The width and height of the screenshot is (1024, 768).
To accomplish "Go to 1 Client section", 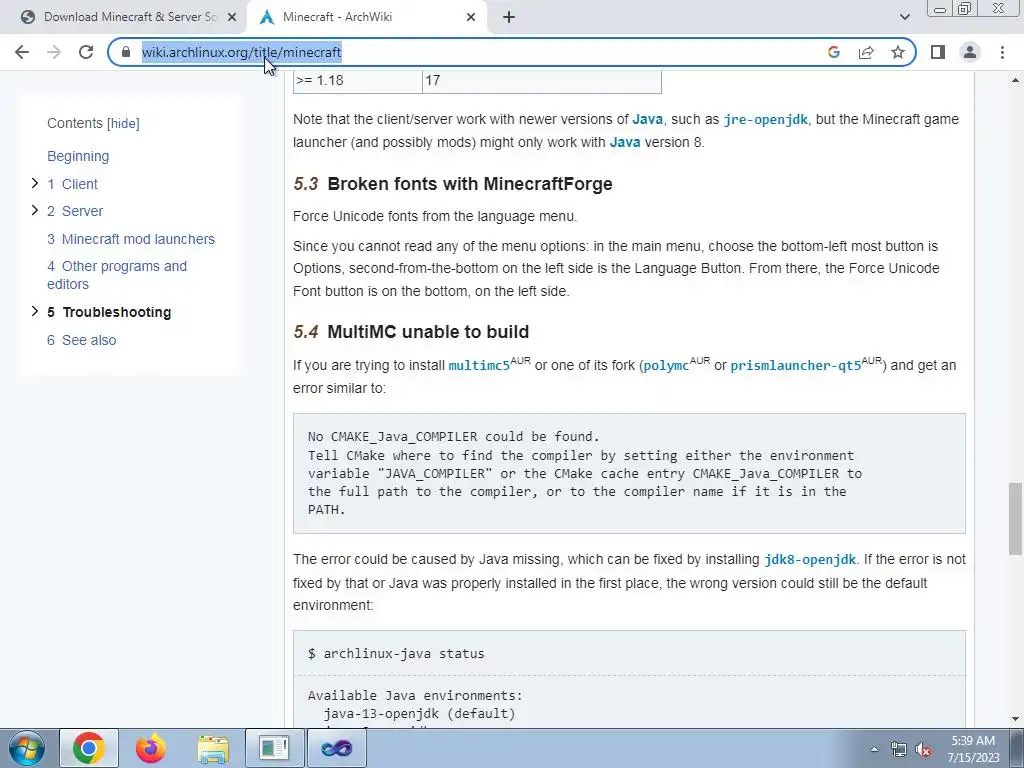I will click(x=72, y=184).
